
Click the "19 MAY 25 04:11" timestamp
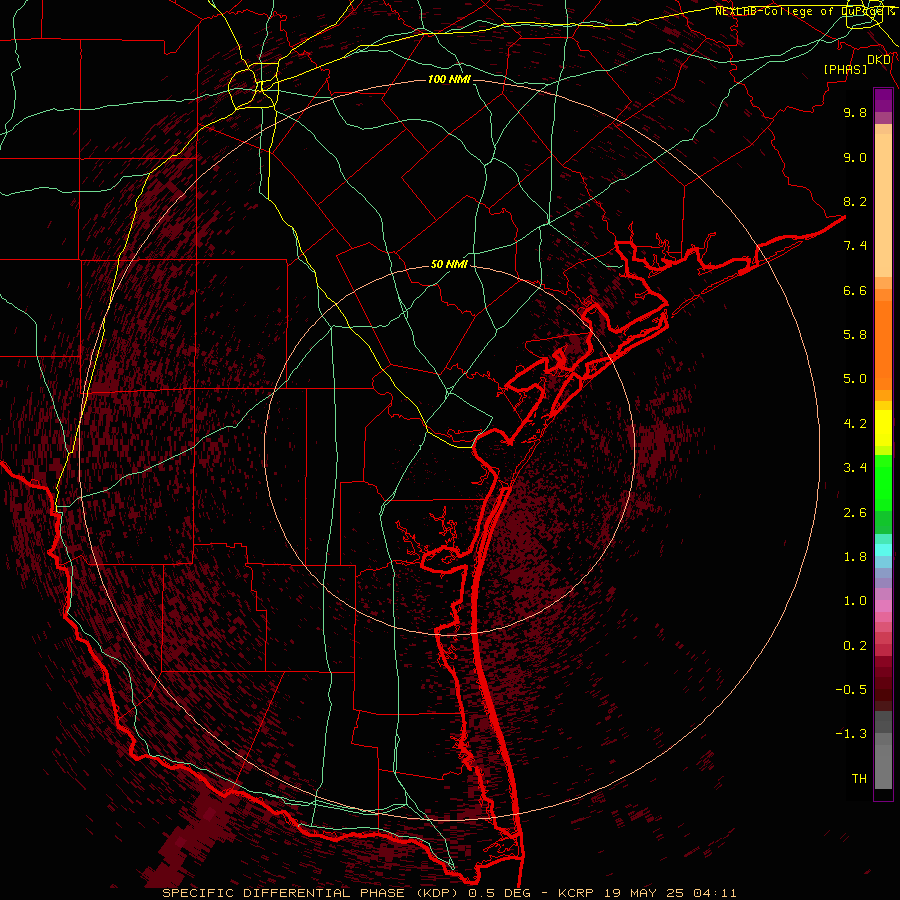(670, 893)
